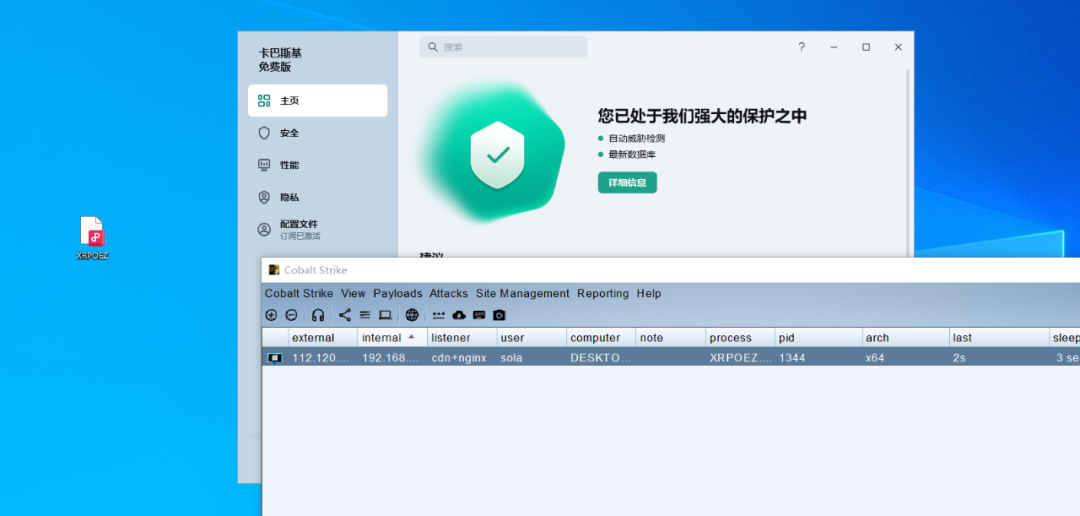Click the globe icon in Cobalt Strike toolbar

[x=412, y=315]
